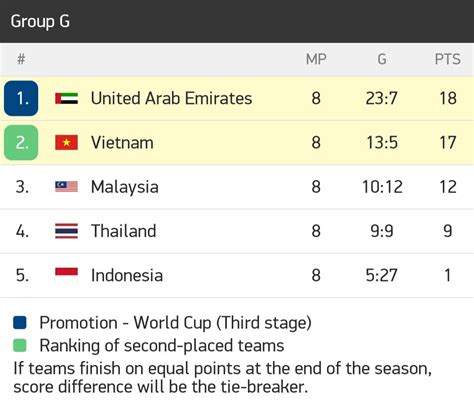Click the # rank column header
This screenshot has width=474, height=407.
tap(21, 59)
